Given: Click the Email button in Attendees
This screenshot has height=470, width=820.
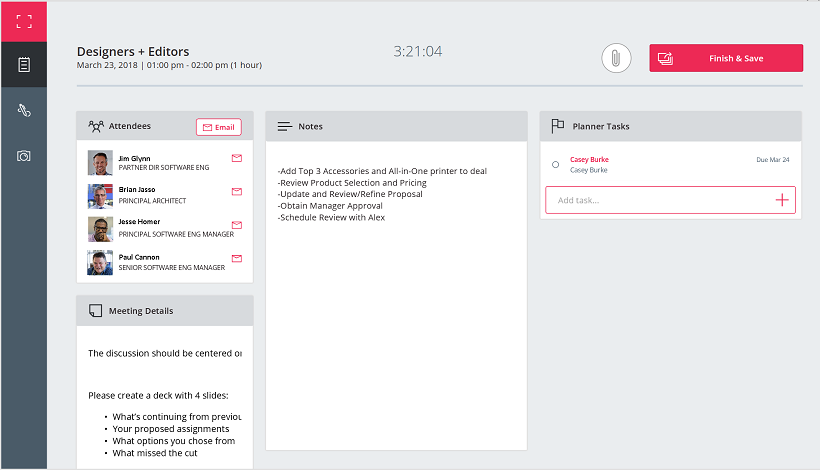Looking at the screenshot, I should (x=218, y=127).
